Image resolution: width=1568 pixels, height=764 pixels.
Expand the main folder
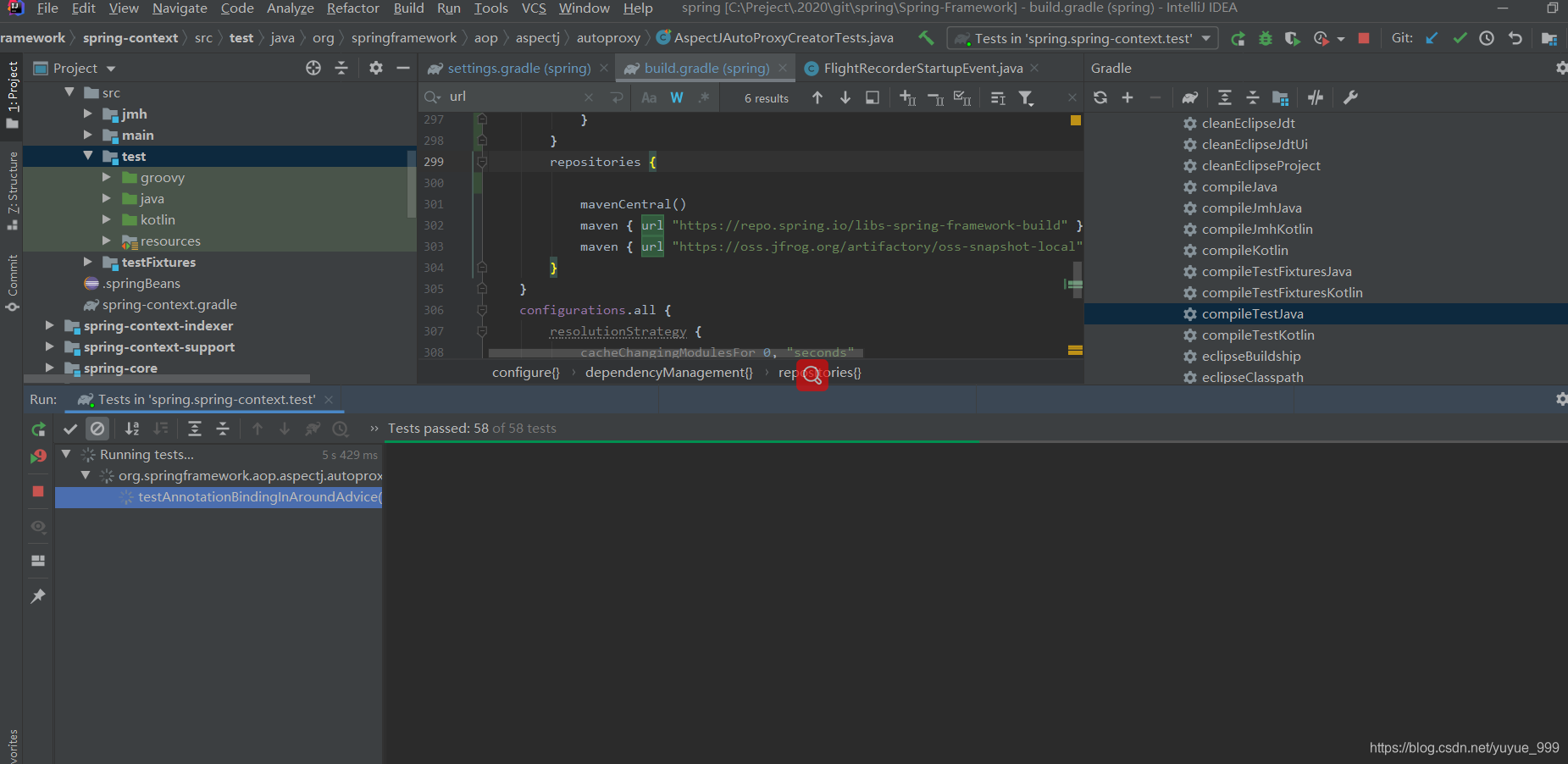pyautogui.click(x=88, y=134)
